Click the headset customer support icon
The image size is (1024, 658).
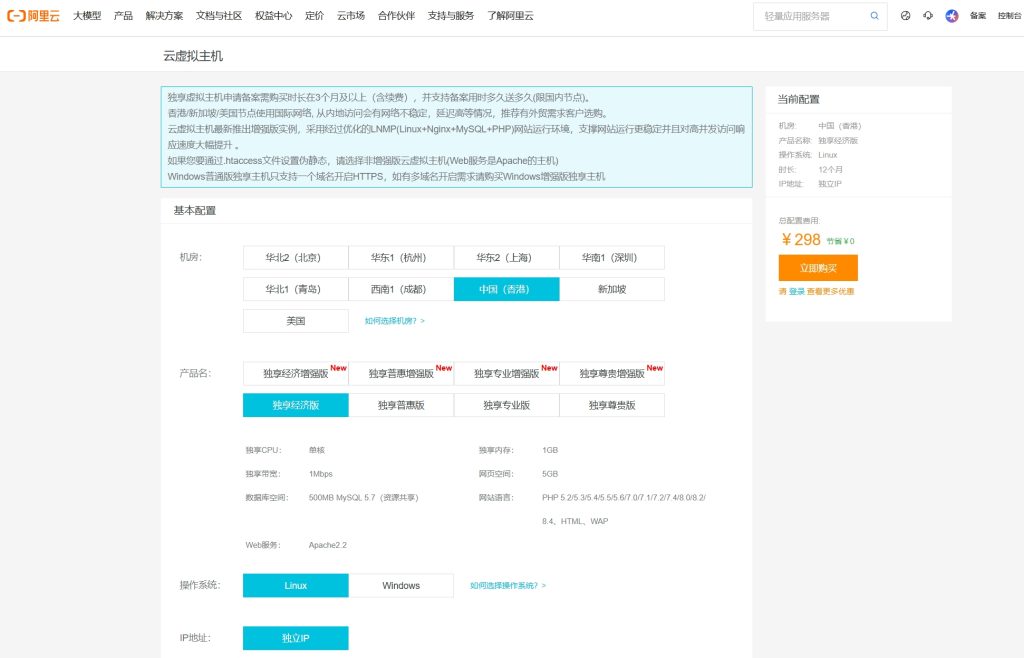[928, 16]
